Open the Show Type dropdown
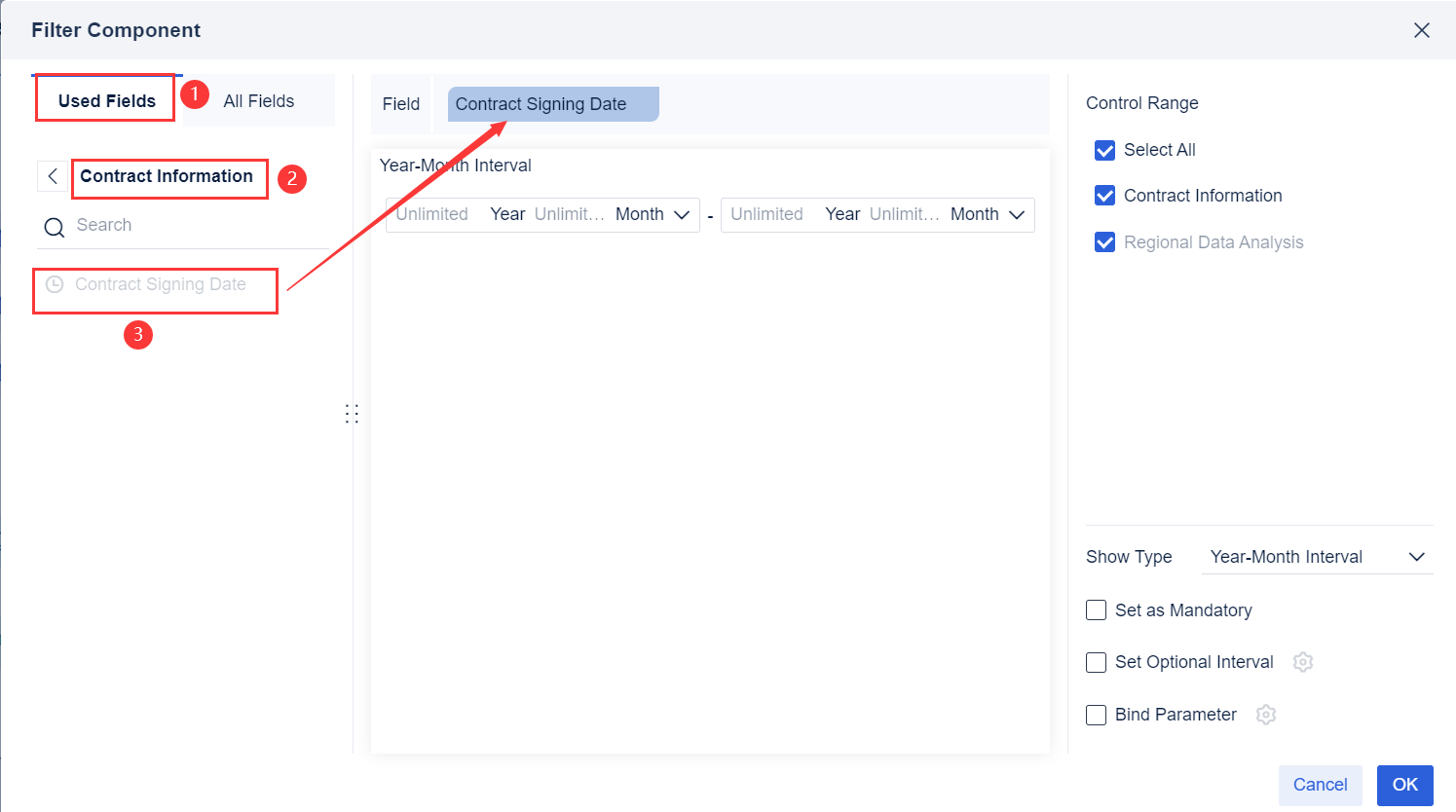1456x812 pixels. tap(1317, 556)
